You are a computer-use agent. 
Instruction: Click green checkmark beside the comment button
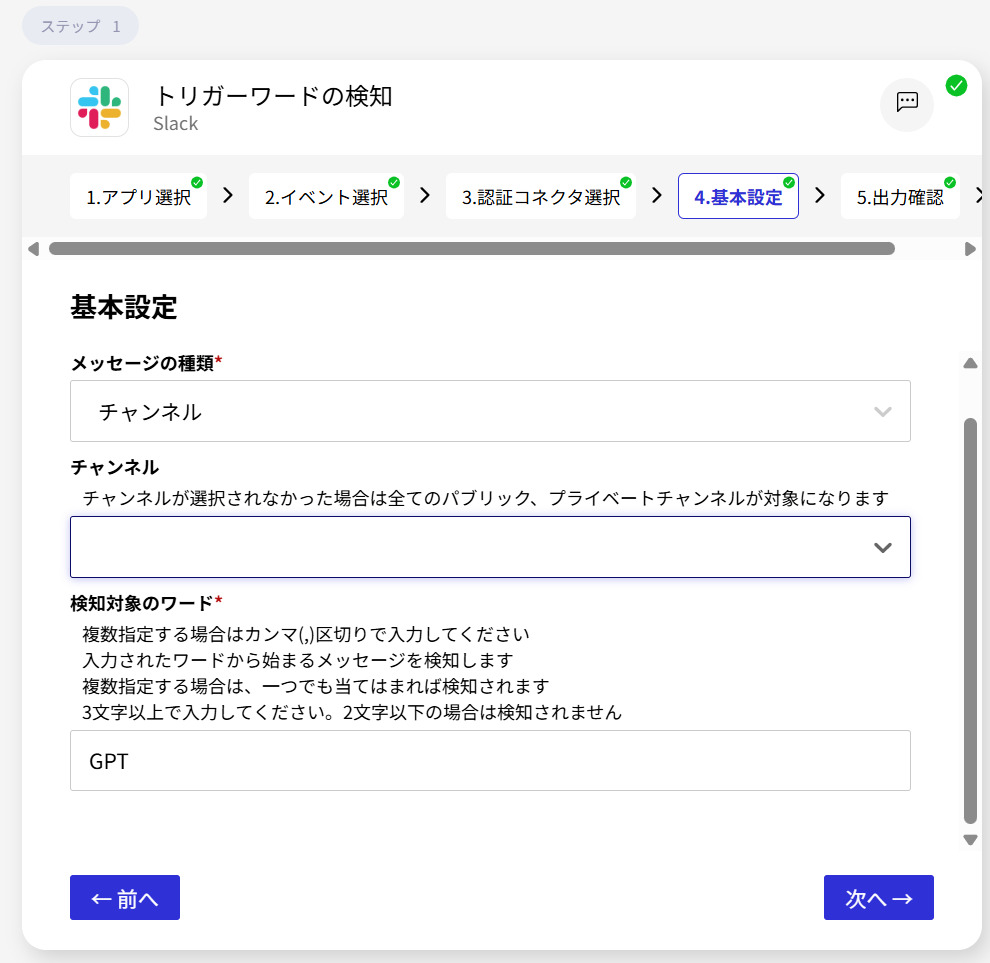(956, 85)
